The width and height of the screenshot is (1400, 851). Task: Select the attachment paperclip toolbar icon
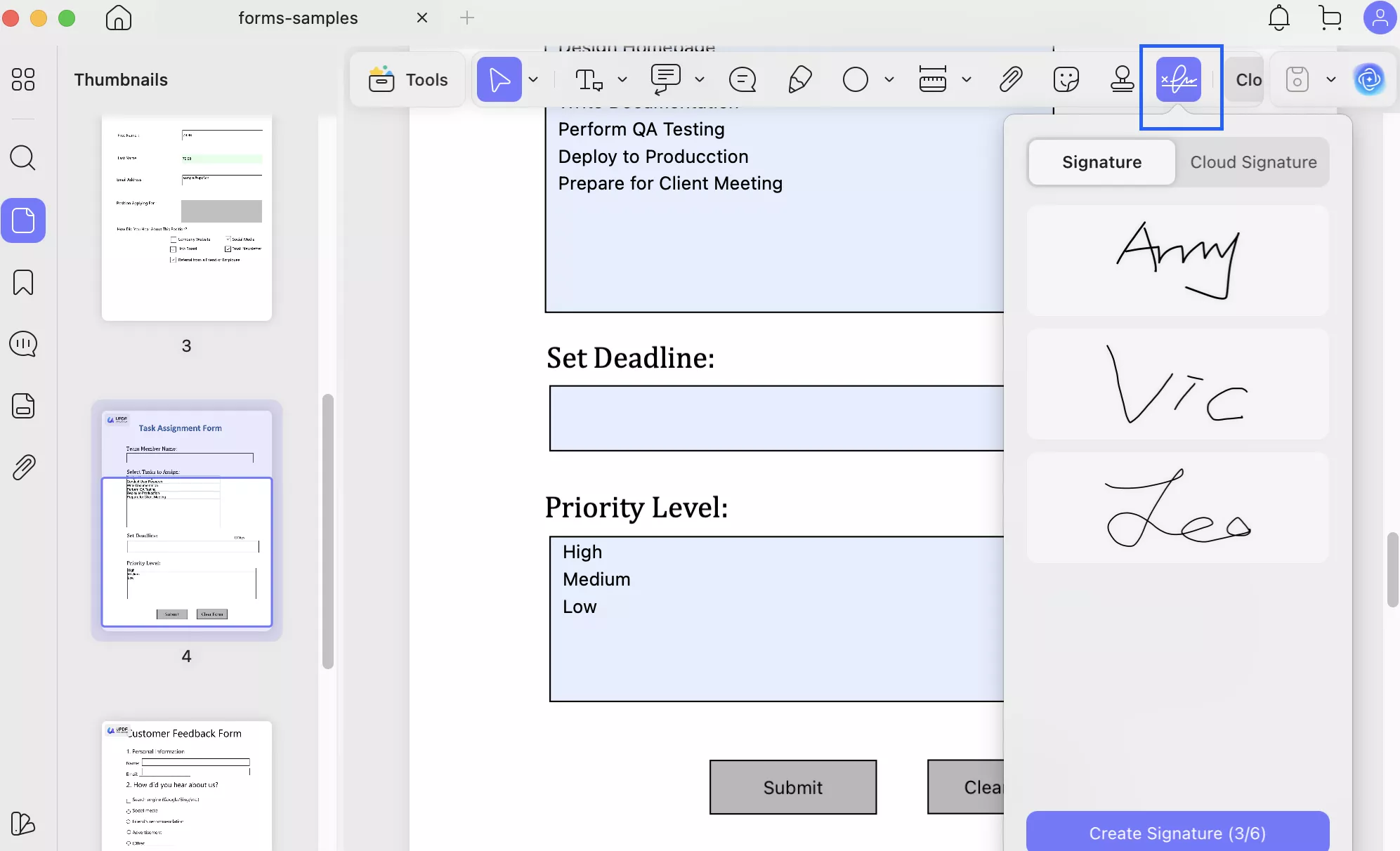1010,79
